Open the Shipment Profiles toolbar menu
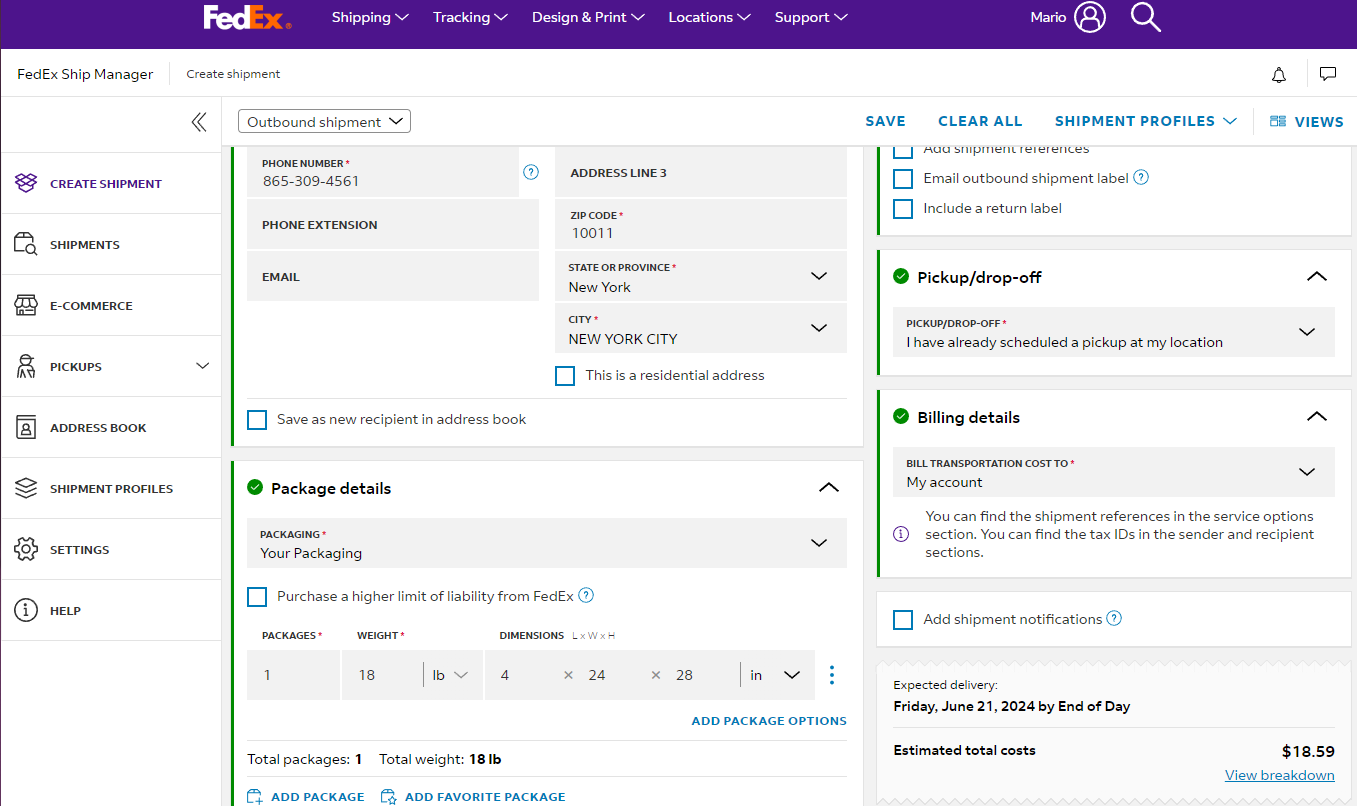The image size is (1357, 806). [1147, 121]
